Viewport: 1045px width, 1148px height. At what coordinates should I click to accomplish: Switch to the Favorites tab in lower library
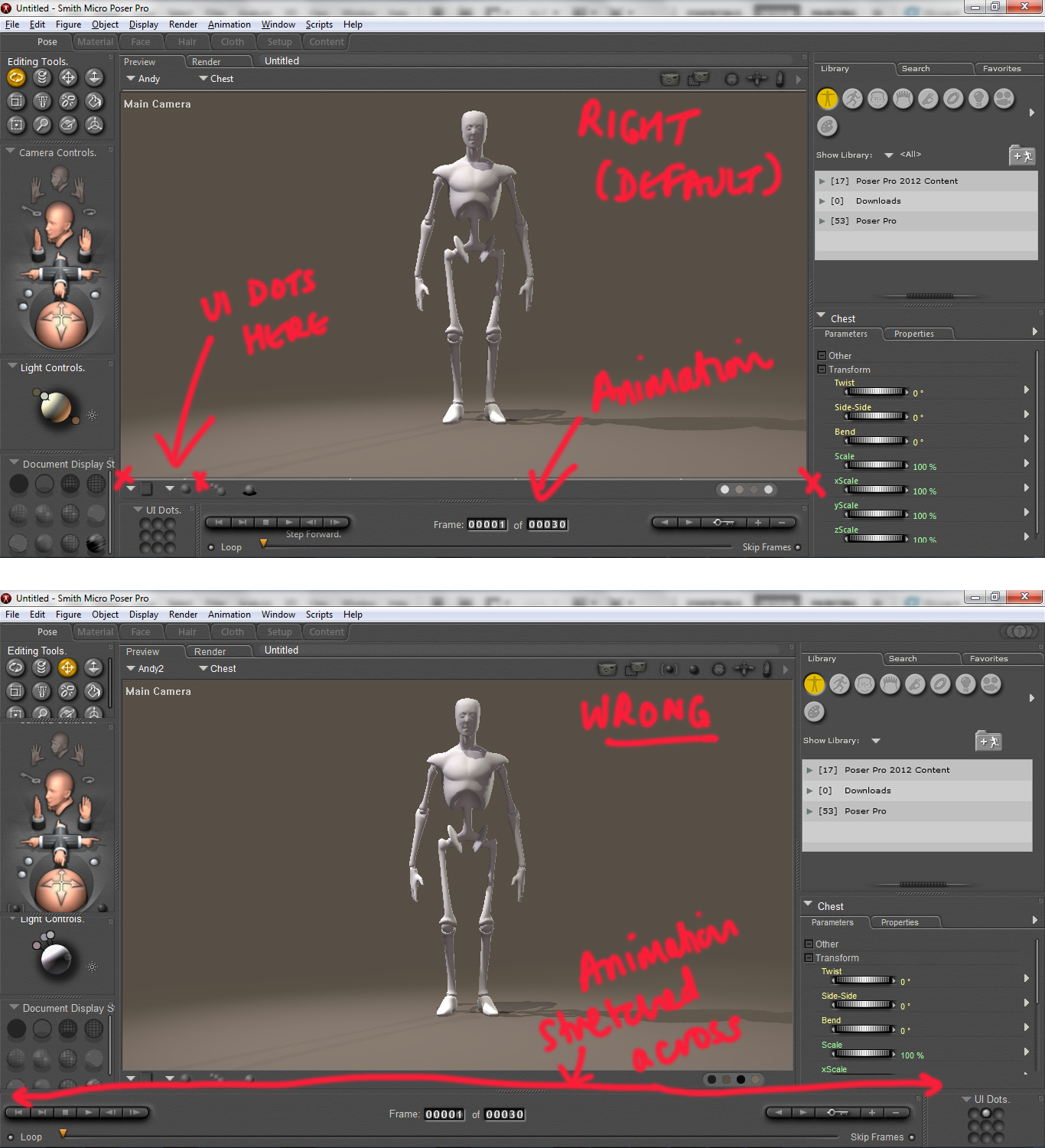(988, 658)
